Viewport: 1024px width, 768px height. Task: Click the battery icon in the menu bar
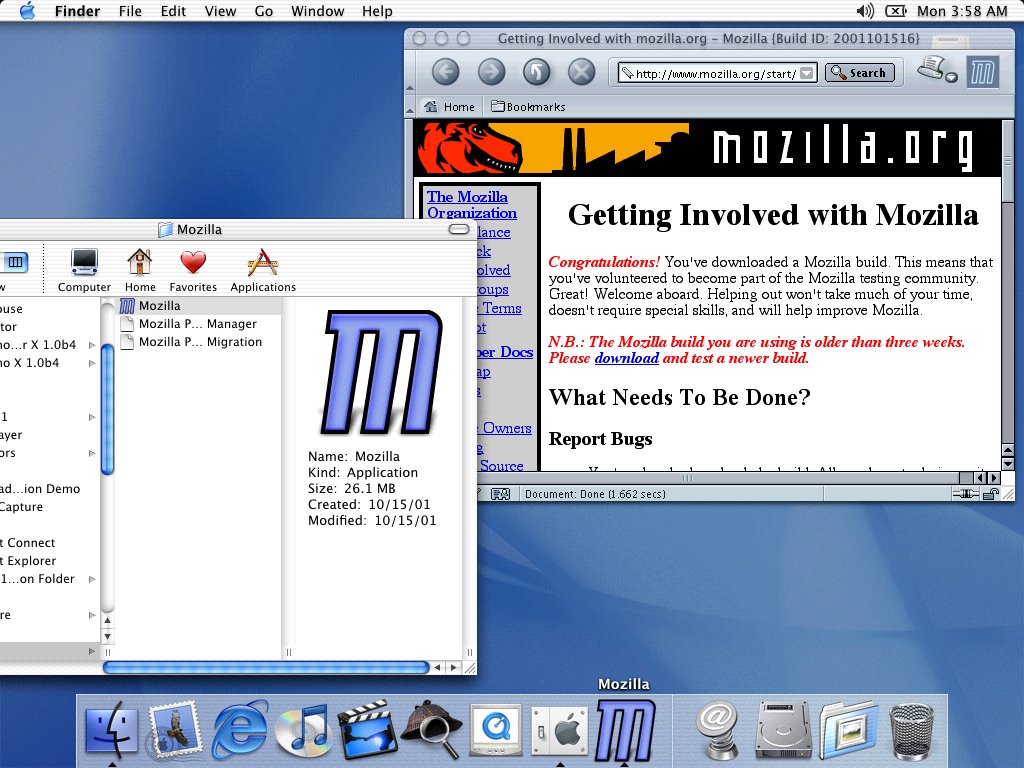pos(895,10)
